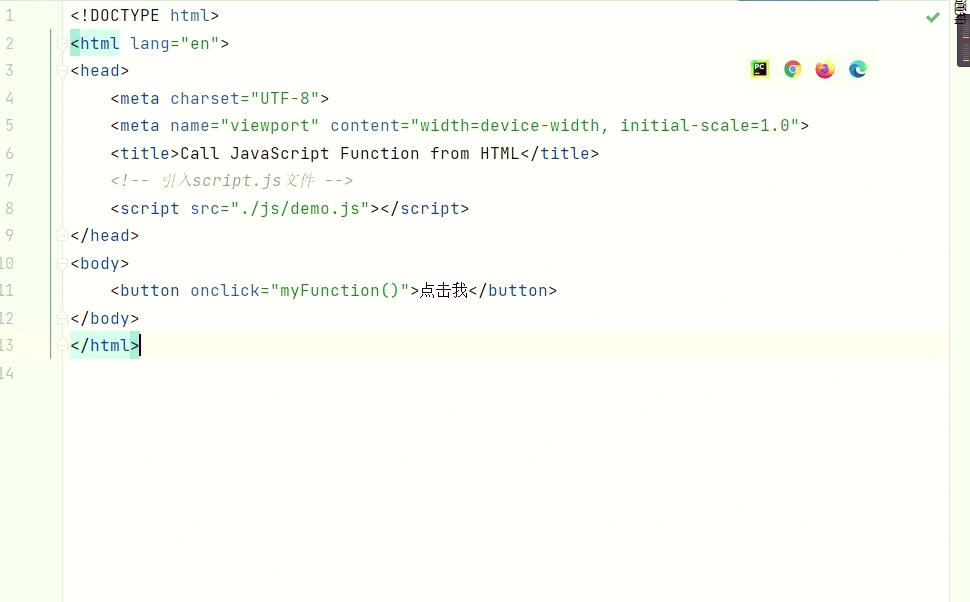Click the button label text 点击我
Viewport: 970px width, 602px height.
click(x=444, y=291)
